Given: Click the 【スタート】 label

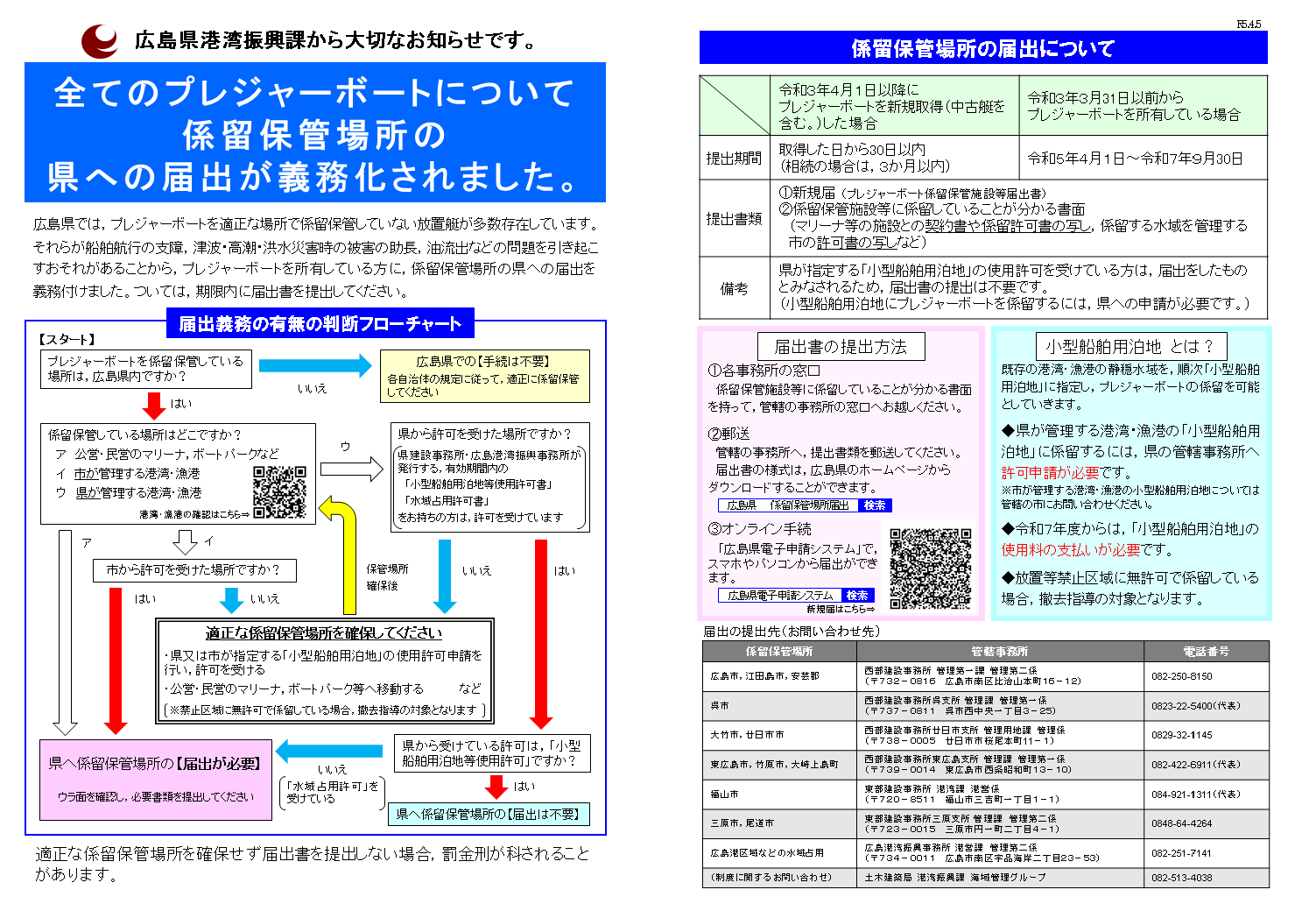Looking at the screenshot, I should pos(67,339).
